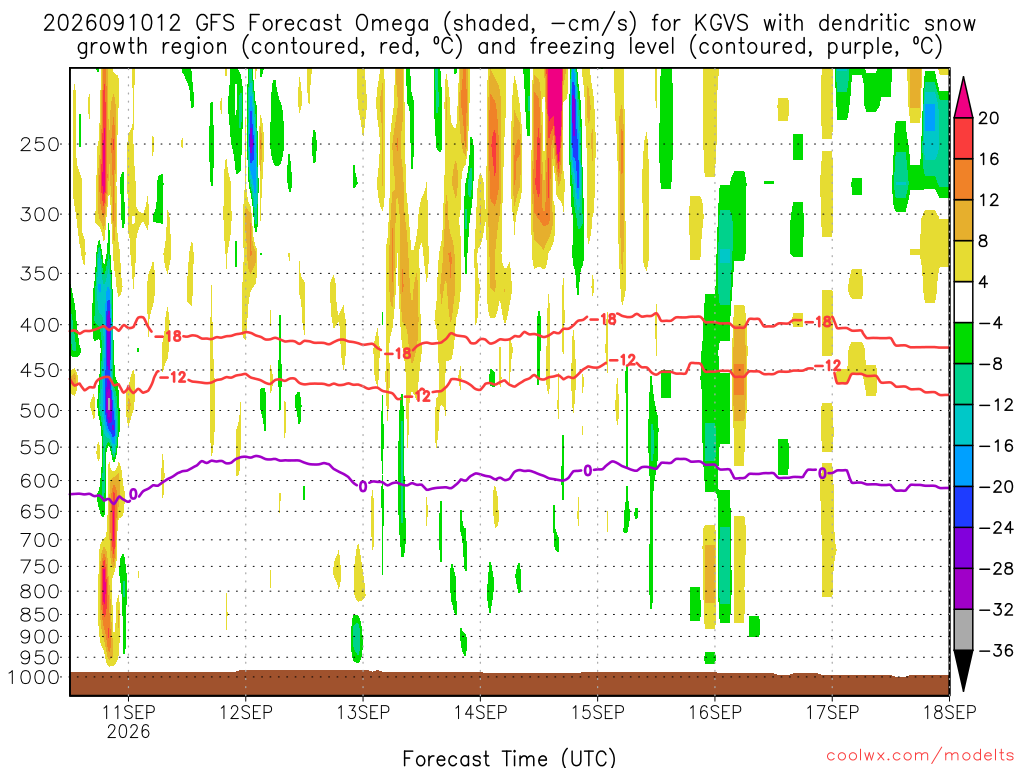Viewport: 1024px width, 768px height.
Task: Select the gray -36 color swatch
Action: tap(963, 630)
